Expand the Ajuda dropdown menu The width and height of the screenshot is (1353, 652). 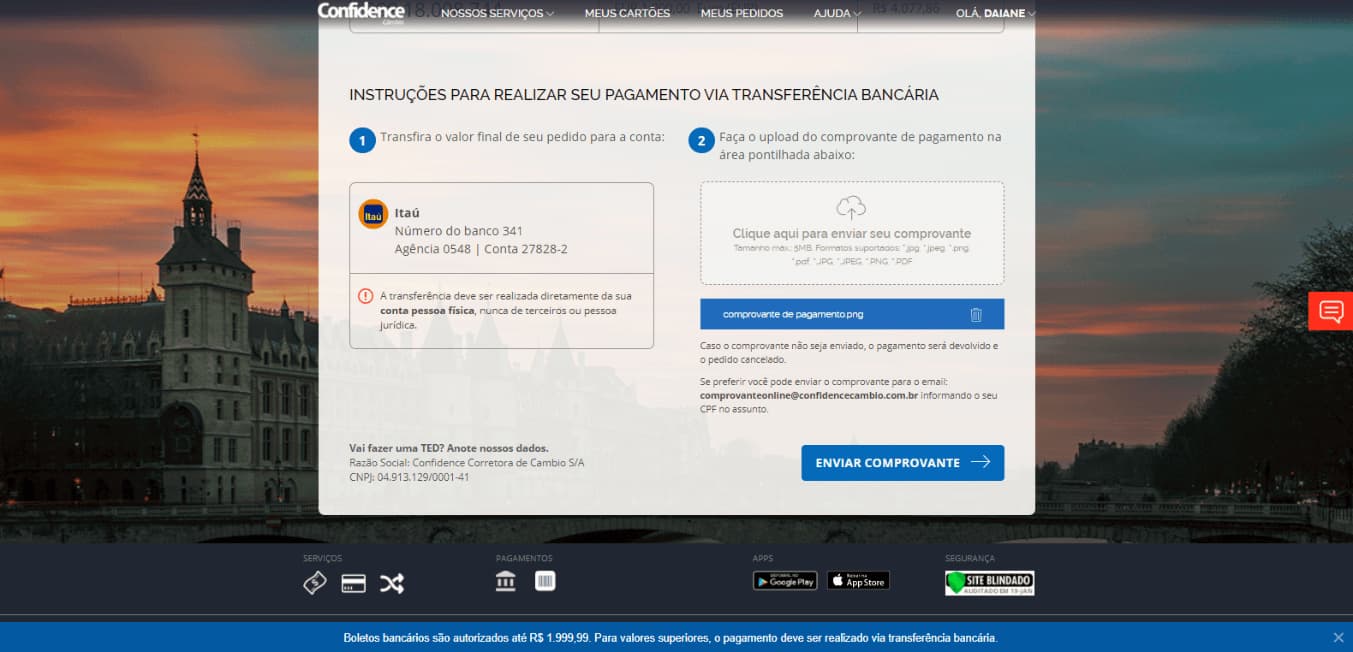click(x=837, y=14)
